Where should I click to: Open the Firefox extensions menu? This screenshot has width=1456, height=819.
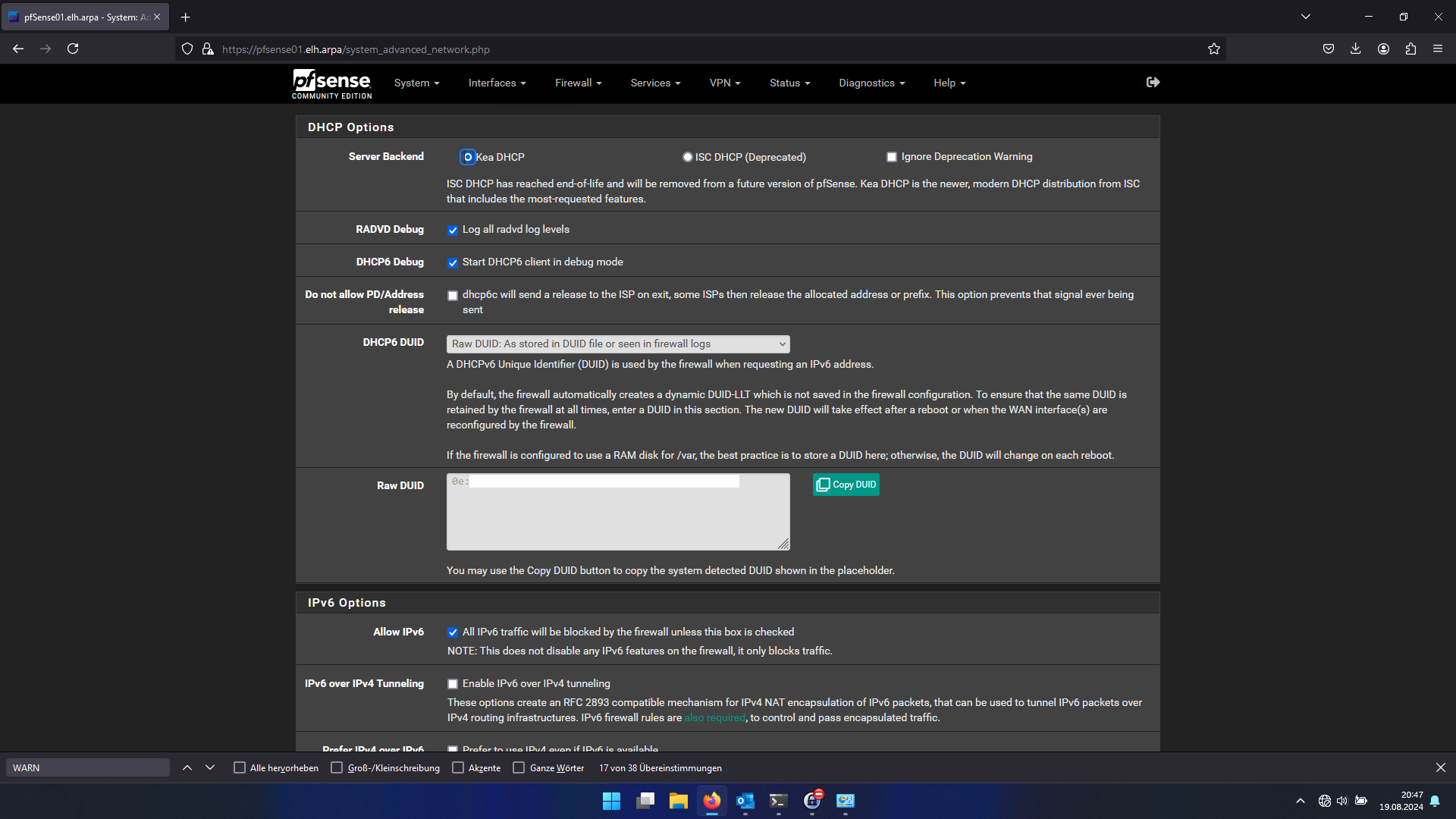click(x=1410, y=49)
